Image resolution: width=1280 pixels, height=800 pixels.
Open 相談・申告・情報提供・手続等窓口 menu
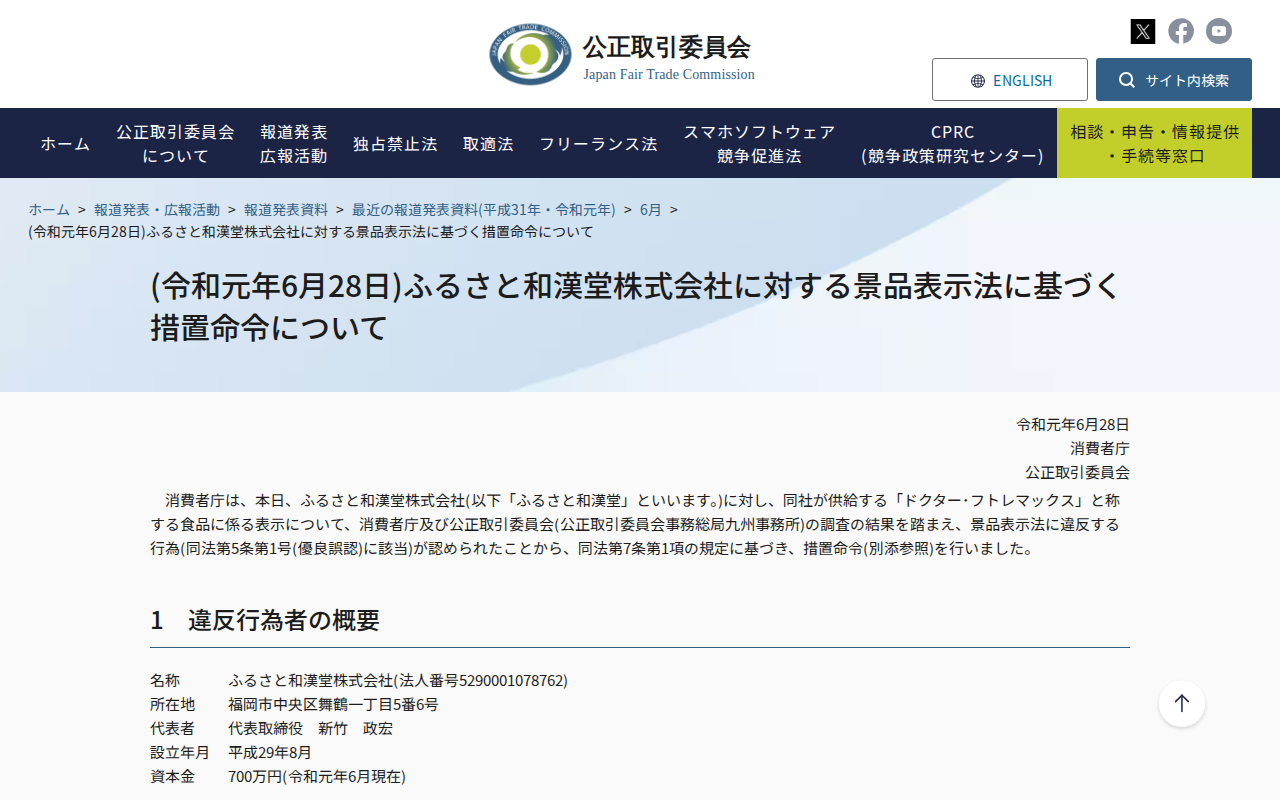coord(1154,144)
